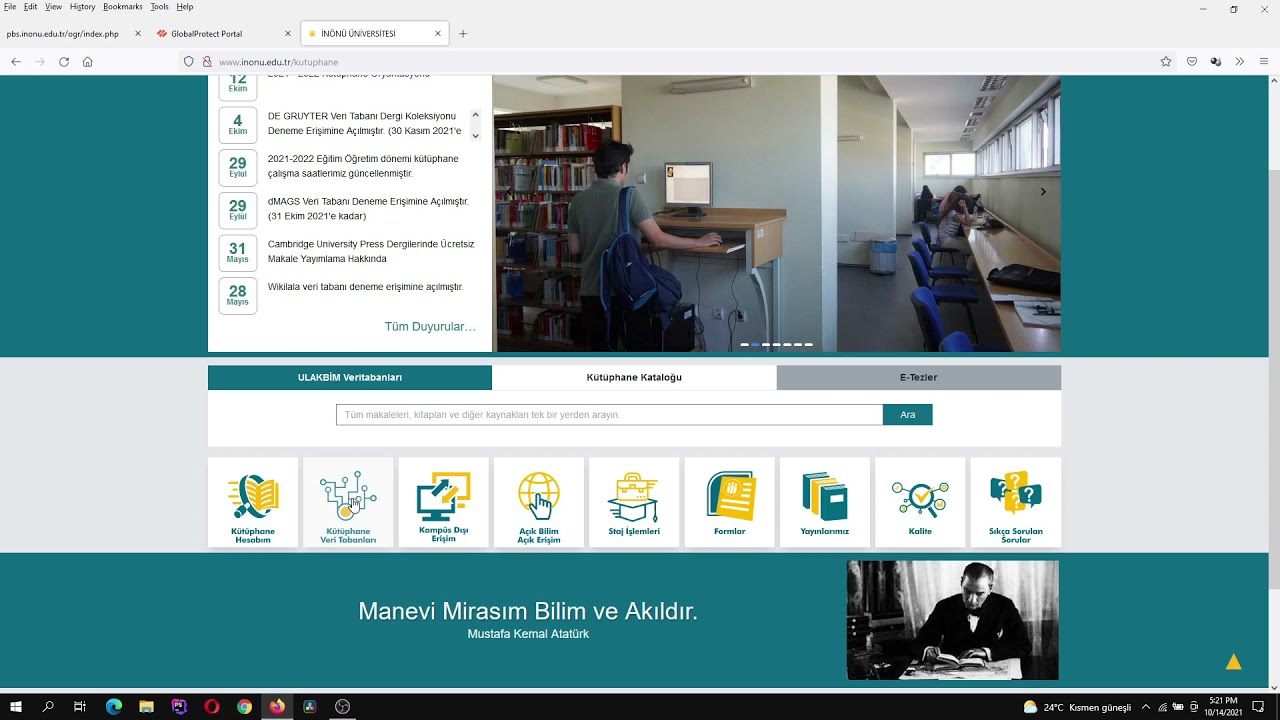Image resolution: width=1280 pixels, height=720 pixels.
Task: Click the Atatürk reading photo
Action: point(952,620)
